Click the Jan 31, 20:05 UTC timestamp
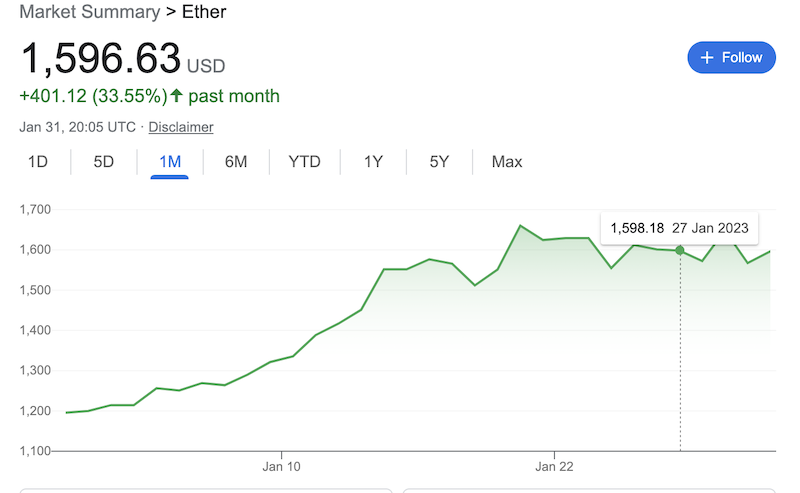800x493 pixels. pyautogui.click(x=78, y=127)
